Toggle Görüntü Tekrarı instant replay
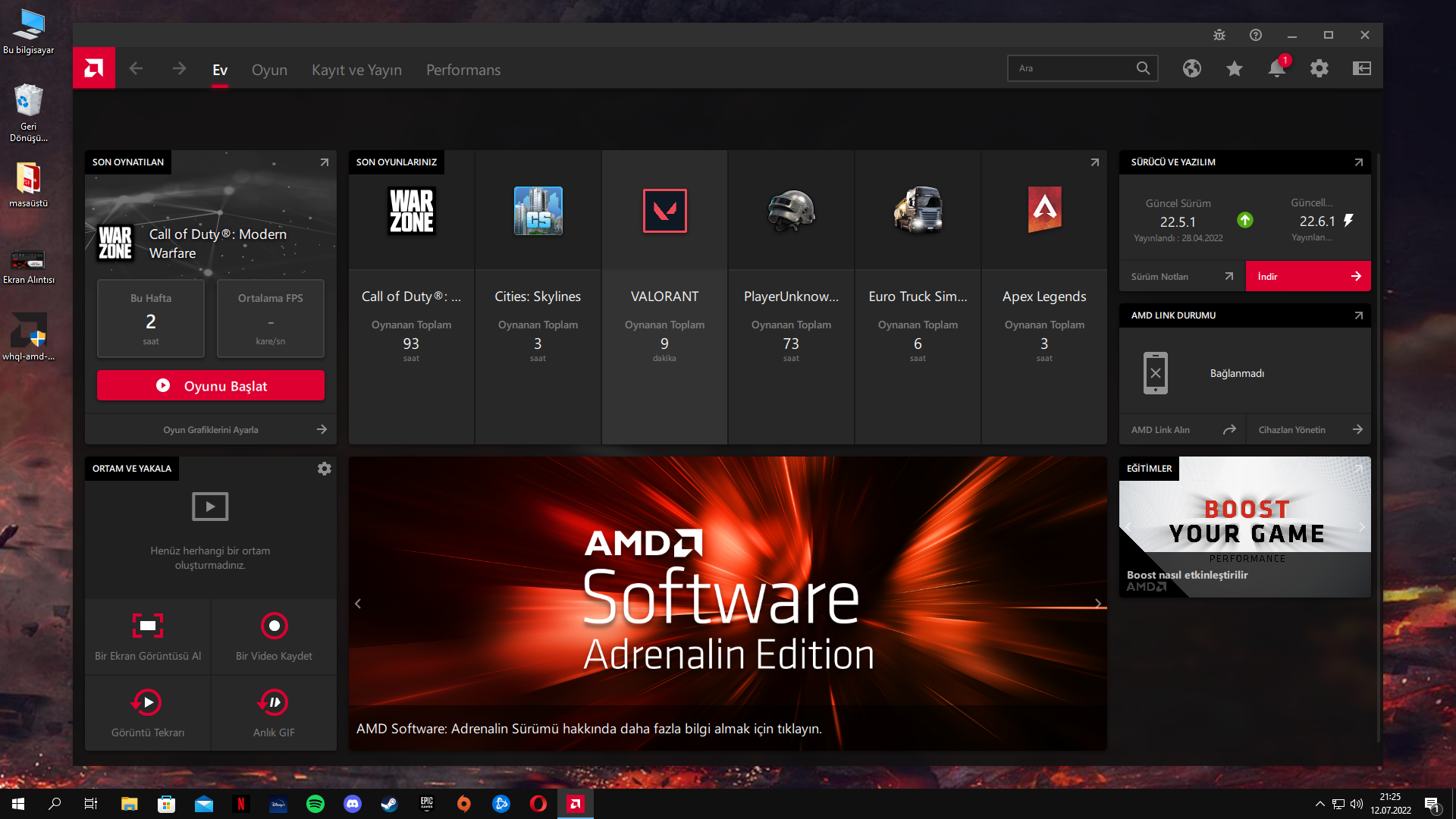1456x819 pixels. 148,713
